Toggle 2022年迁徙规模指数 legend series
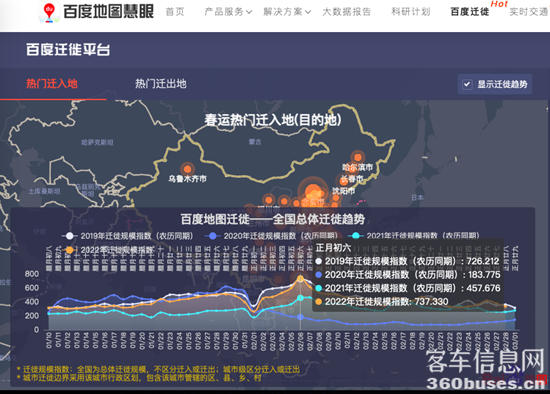Image resolution: width=550 pixels, height=394 pixels. pos(108,250)
